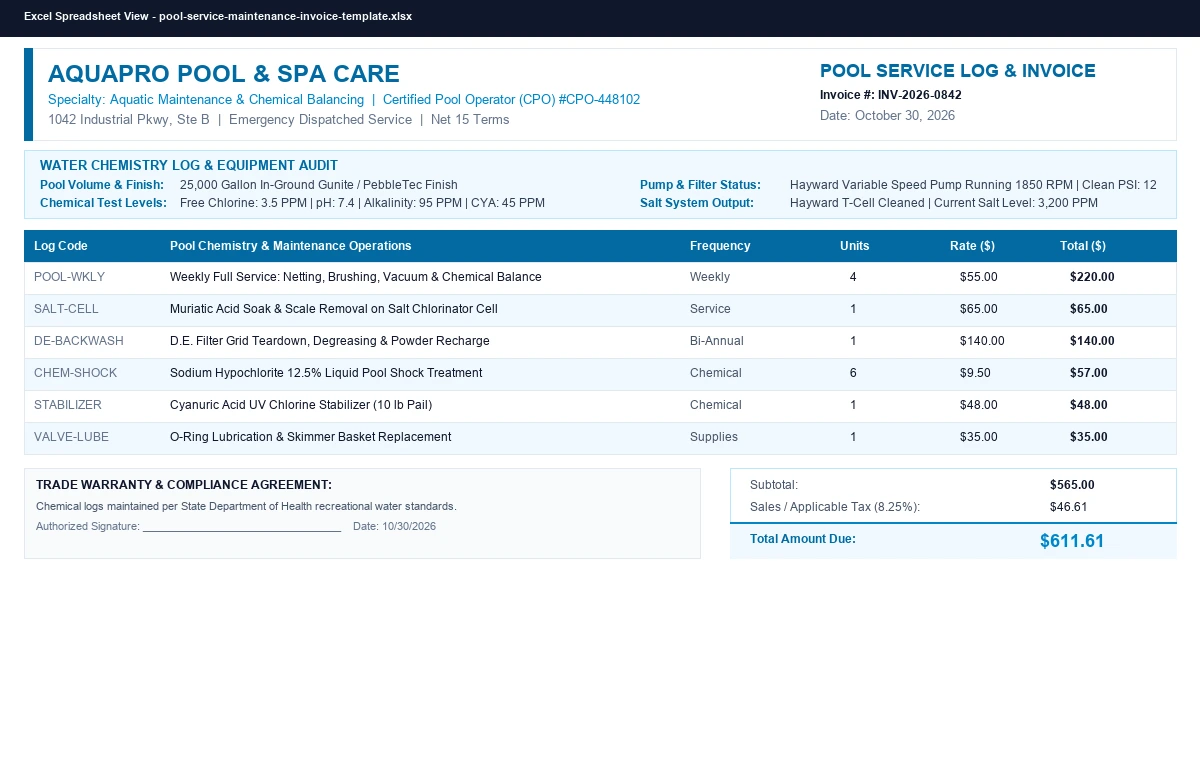Select the bold $140.00 total cell
The height and width of the screenshot is (760, 1200).
click(x=1092, y=341)
